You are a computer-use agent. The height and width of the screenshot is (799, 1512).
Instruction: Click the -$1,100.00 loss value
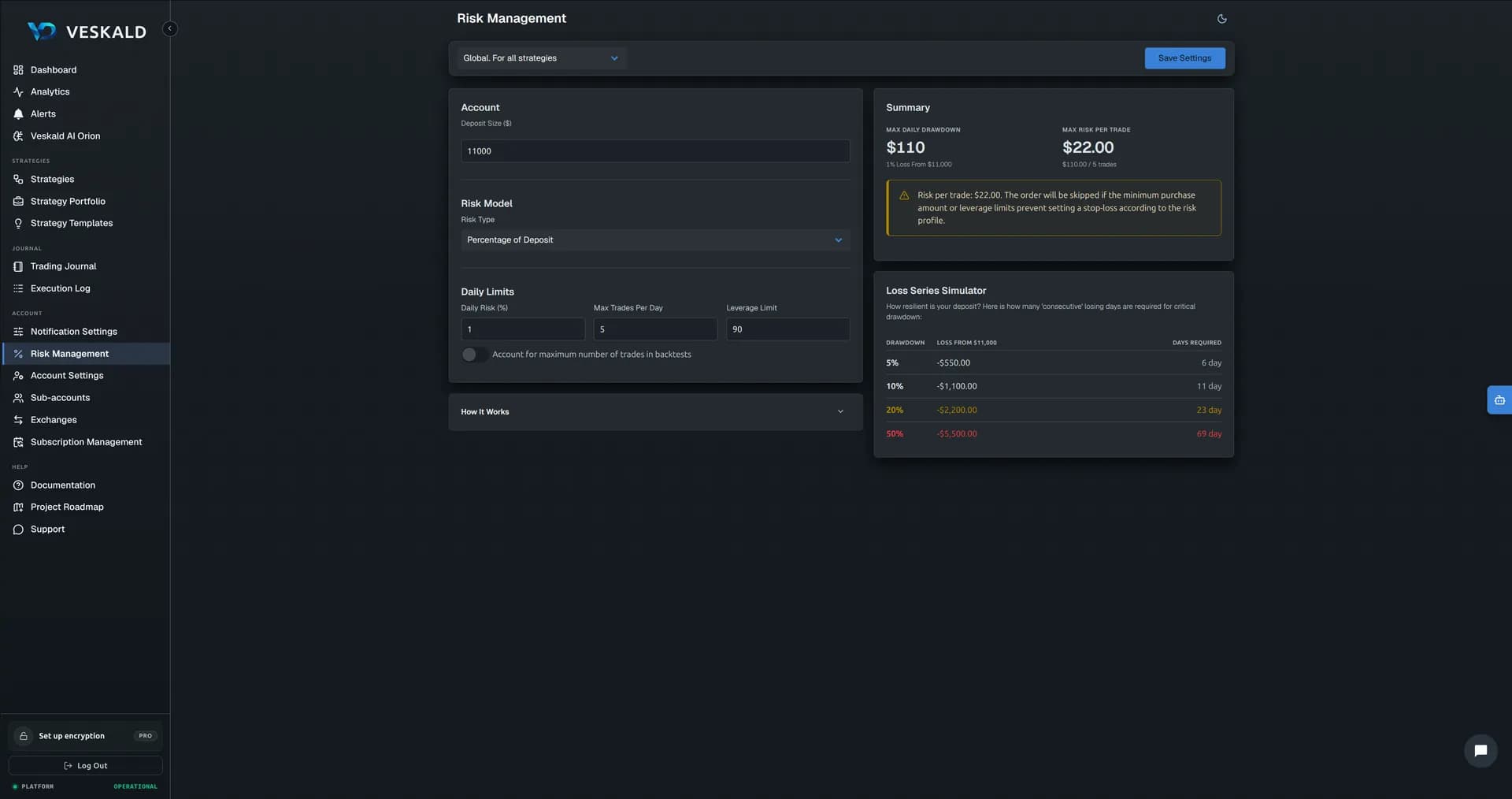coord(957,387)
